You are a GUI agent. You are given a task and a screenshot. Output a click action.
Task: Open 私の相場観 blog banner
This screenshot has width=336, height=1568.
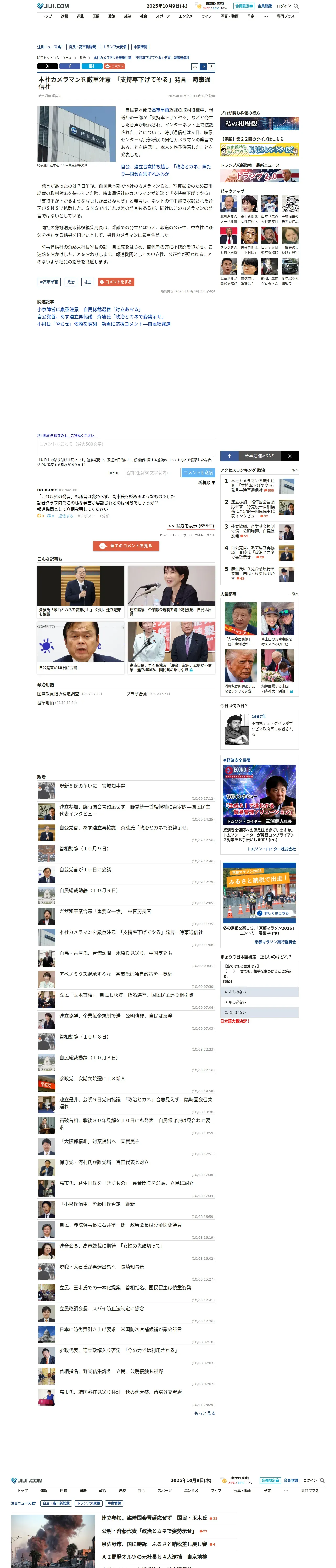[259, 124]
